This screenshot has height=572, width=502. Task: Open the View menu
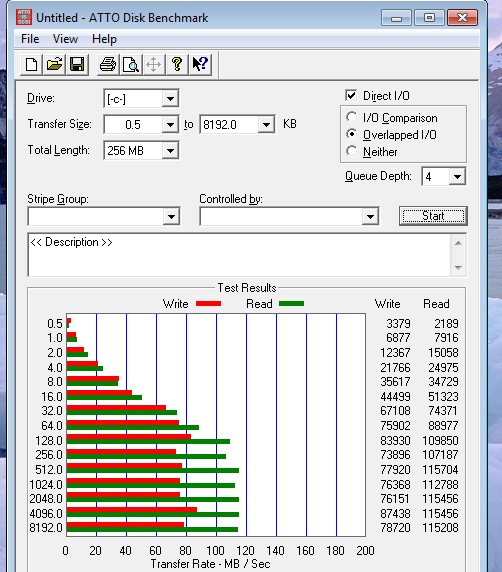tap(65, 39)
